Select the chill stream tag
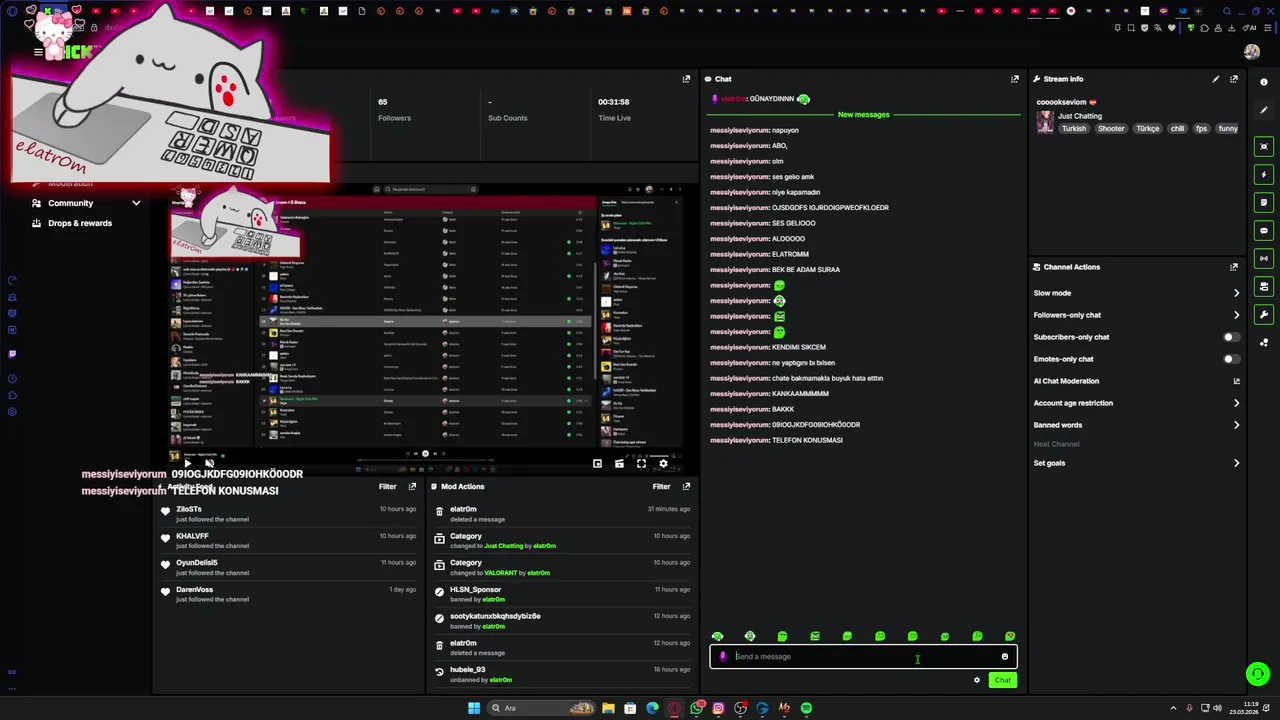1280x720 pixels. click(1177, 129)
